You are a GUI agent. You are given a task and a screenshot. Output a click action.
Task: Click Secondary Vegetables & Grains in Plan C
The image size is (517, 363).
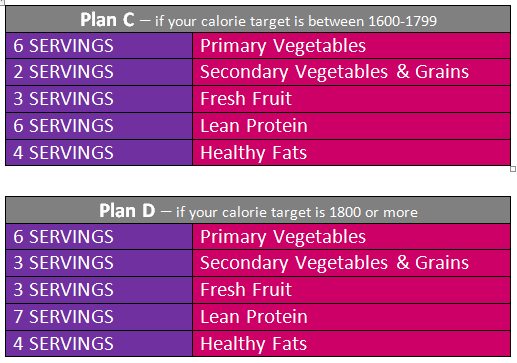(351, 72)
